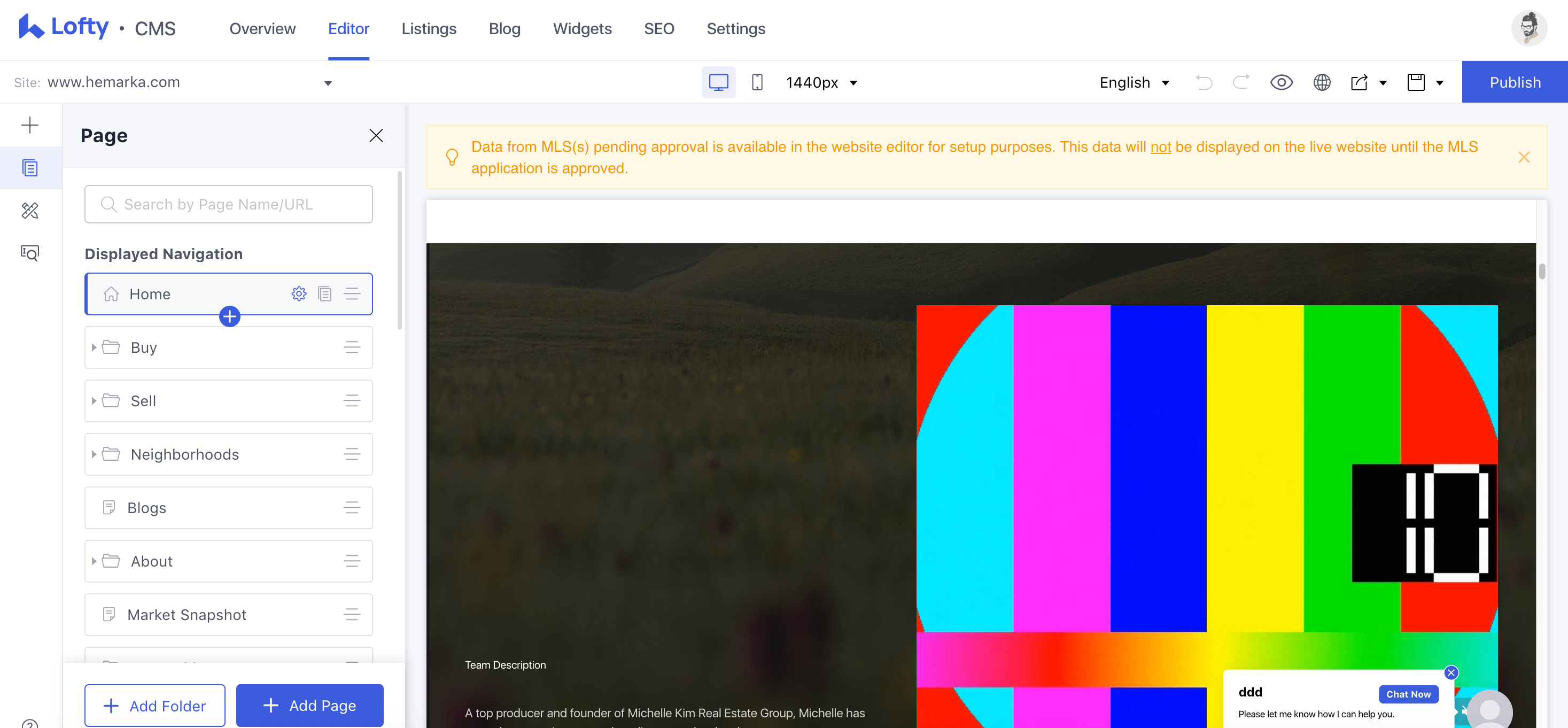Click the blue plus below Home
This screenshot has width=1568, height=728.
point(229,316)
